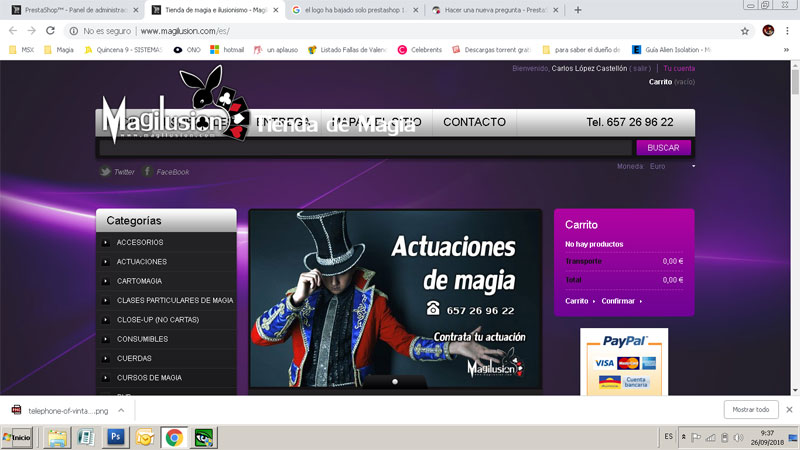Open the 'para saber el dueño de' bookmark

click(582, 49)
